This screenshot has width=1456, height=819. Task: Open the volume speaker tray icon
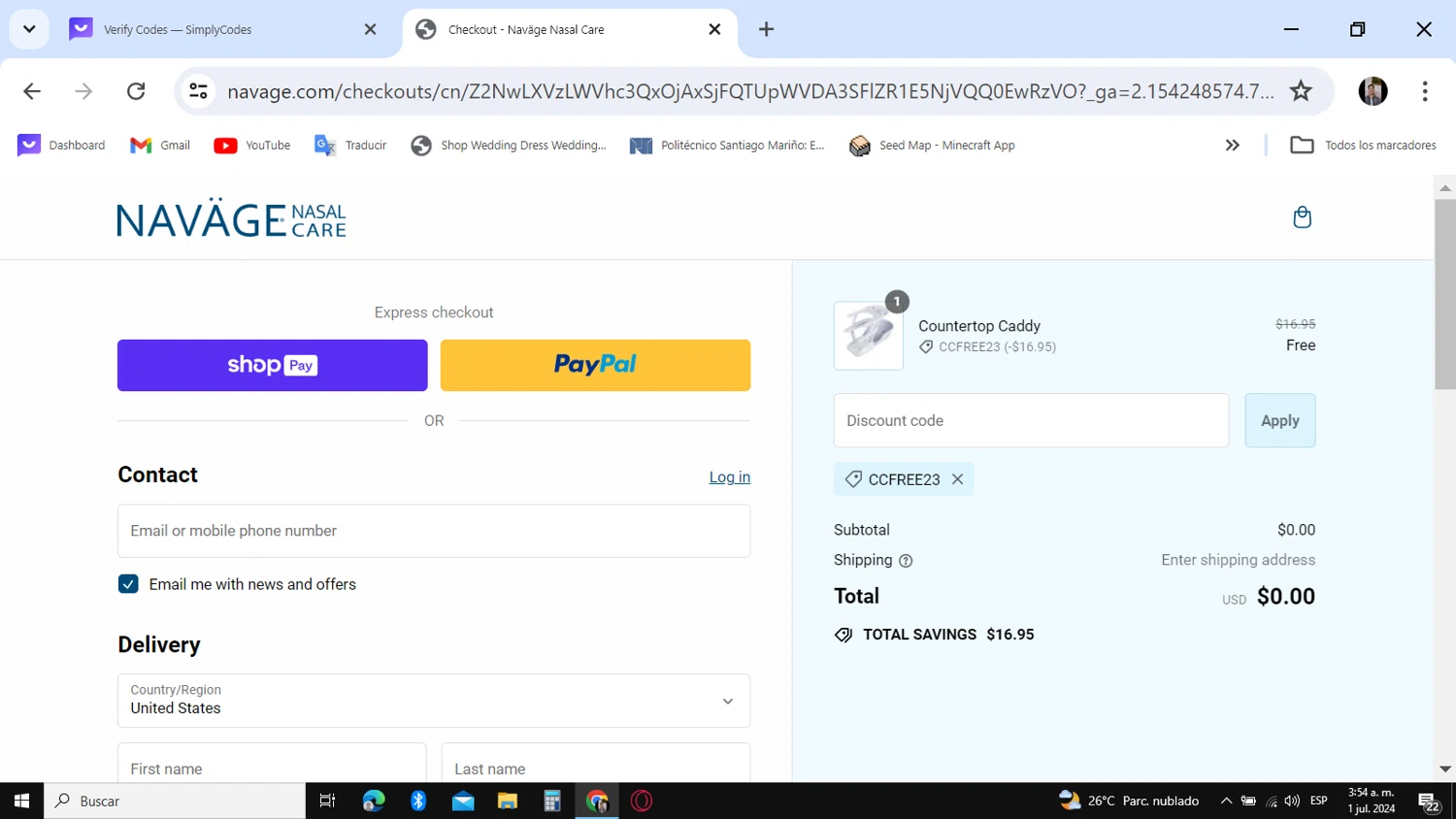pos(1292,802)
